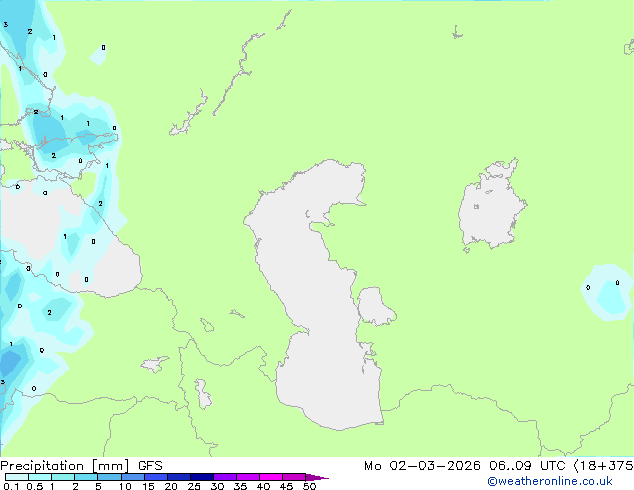
Task: Click the legend value label 0.1
Action: [11, 486]
